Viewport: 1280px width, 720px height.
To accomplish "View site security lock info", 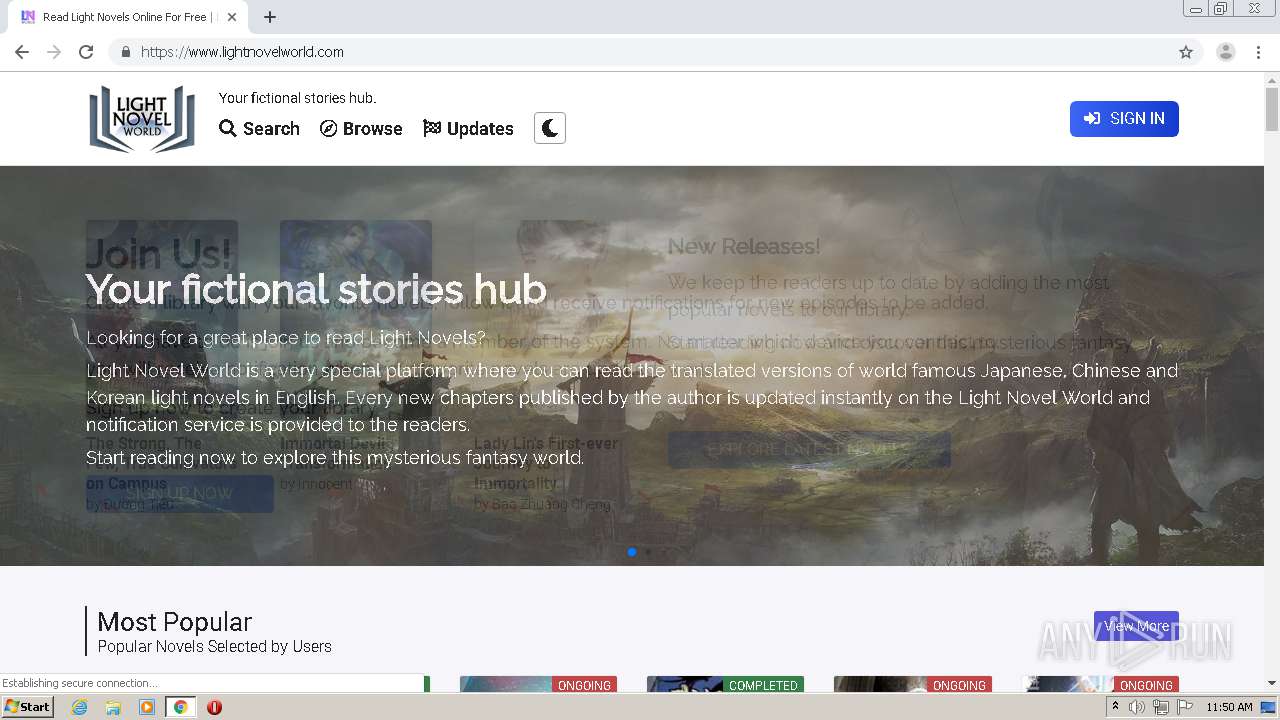I will (125, 52).
